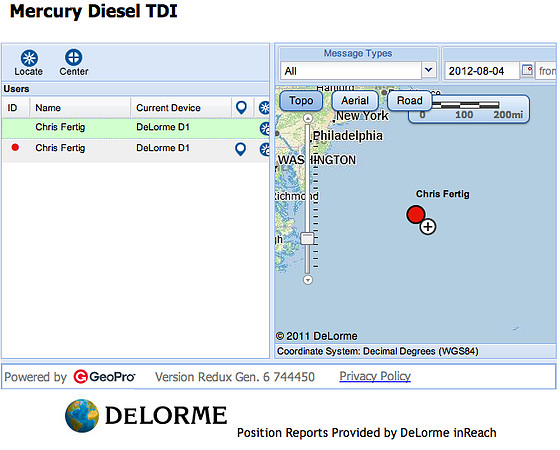
Task: Select the highlighted Chris Fertig name cell
Action: tap(60, 127)
